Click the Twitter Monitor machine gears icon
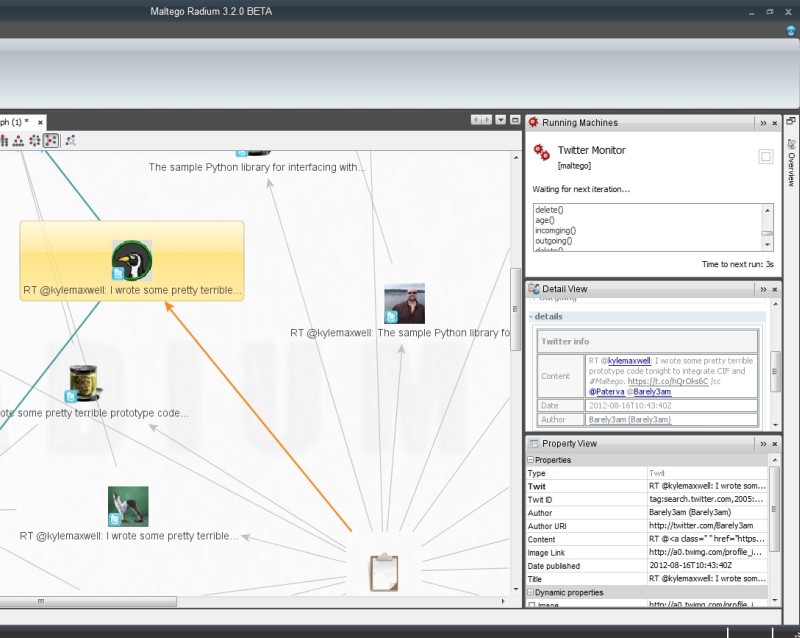 (x=541, y=152)
